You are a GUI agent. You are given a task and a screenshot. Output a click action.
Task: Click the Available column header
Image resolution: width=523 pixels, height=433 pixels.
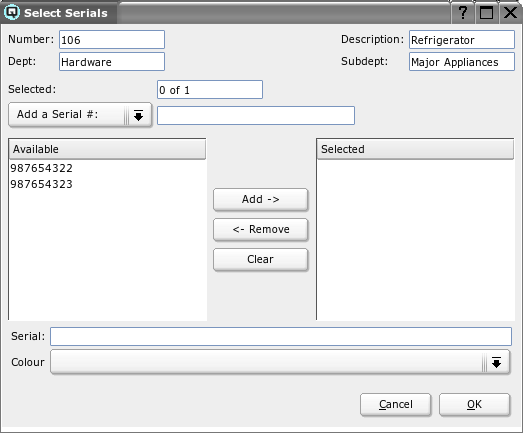pos(107,149)
